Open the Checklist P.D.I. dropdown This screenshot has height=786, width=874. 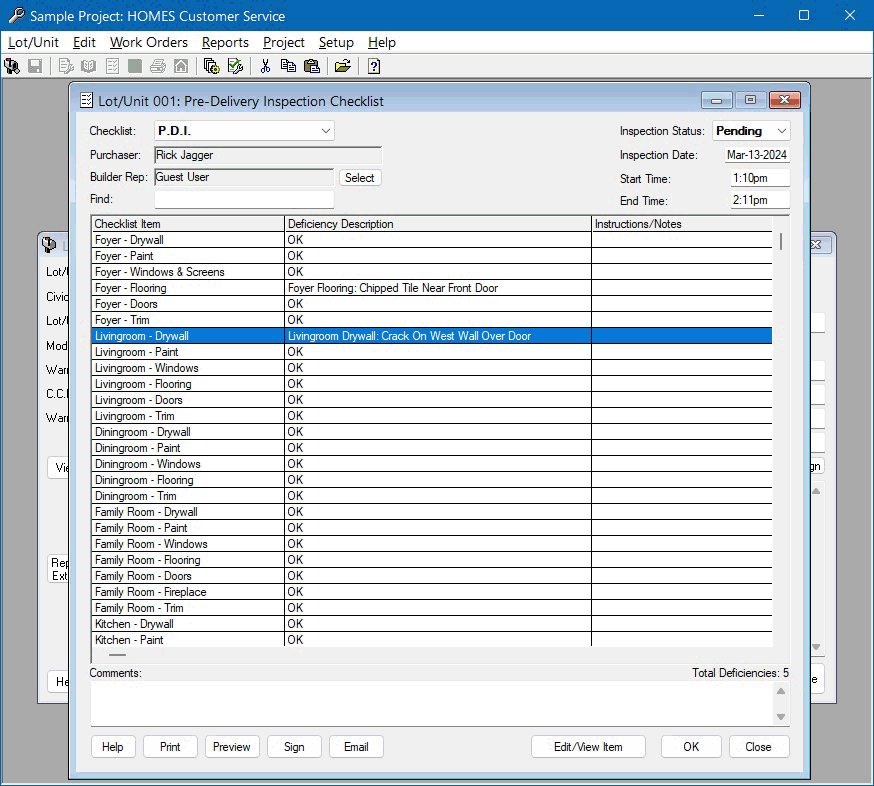pyautogui.click(x=244, y=131)
